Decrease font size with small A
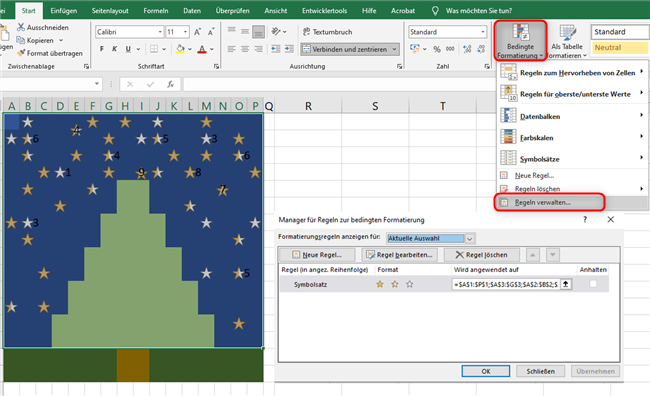Image resolution: width=650 pixels, height=396 pixels. (211, 32)
